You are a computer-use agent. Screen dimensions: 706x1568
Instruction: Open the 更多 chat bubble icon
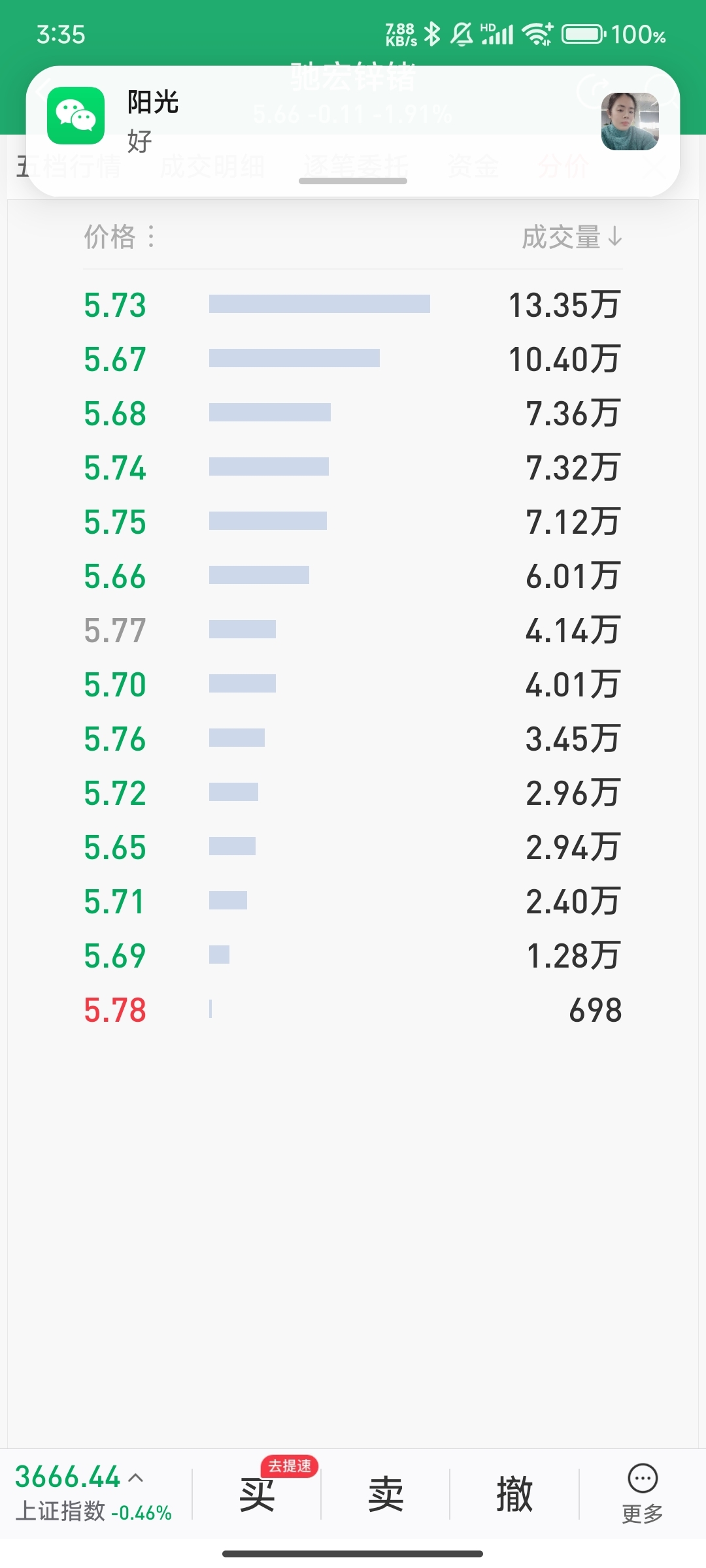[x=643, y=1478]
